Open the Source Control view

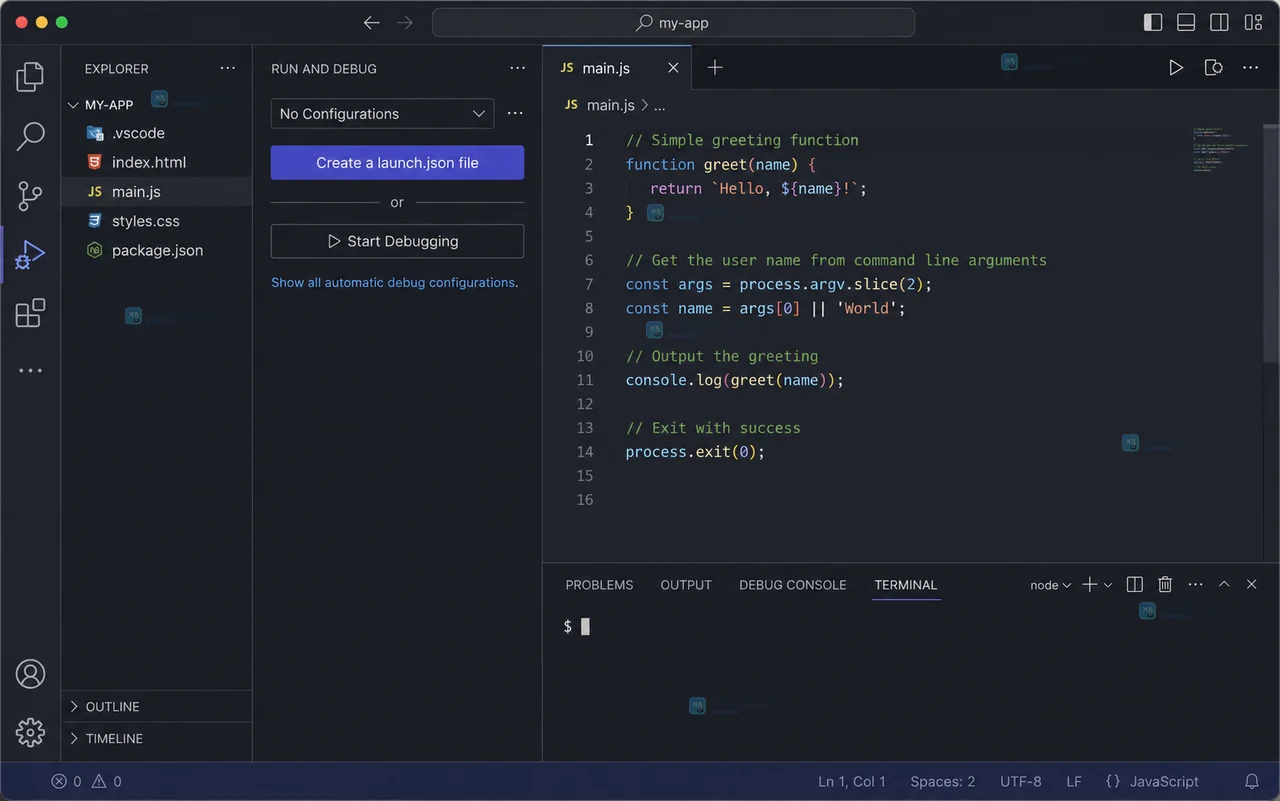click(30, 195)
